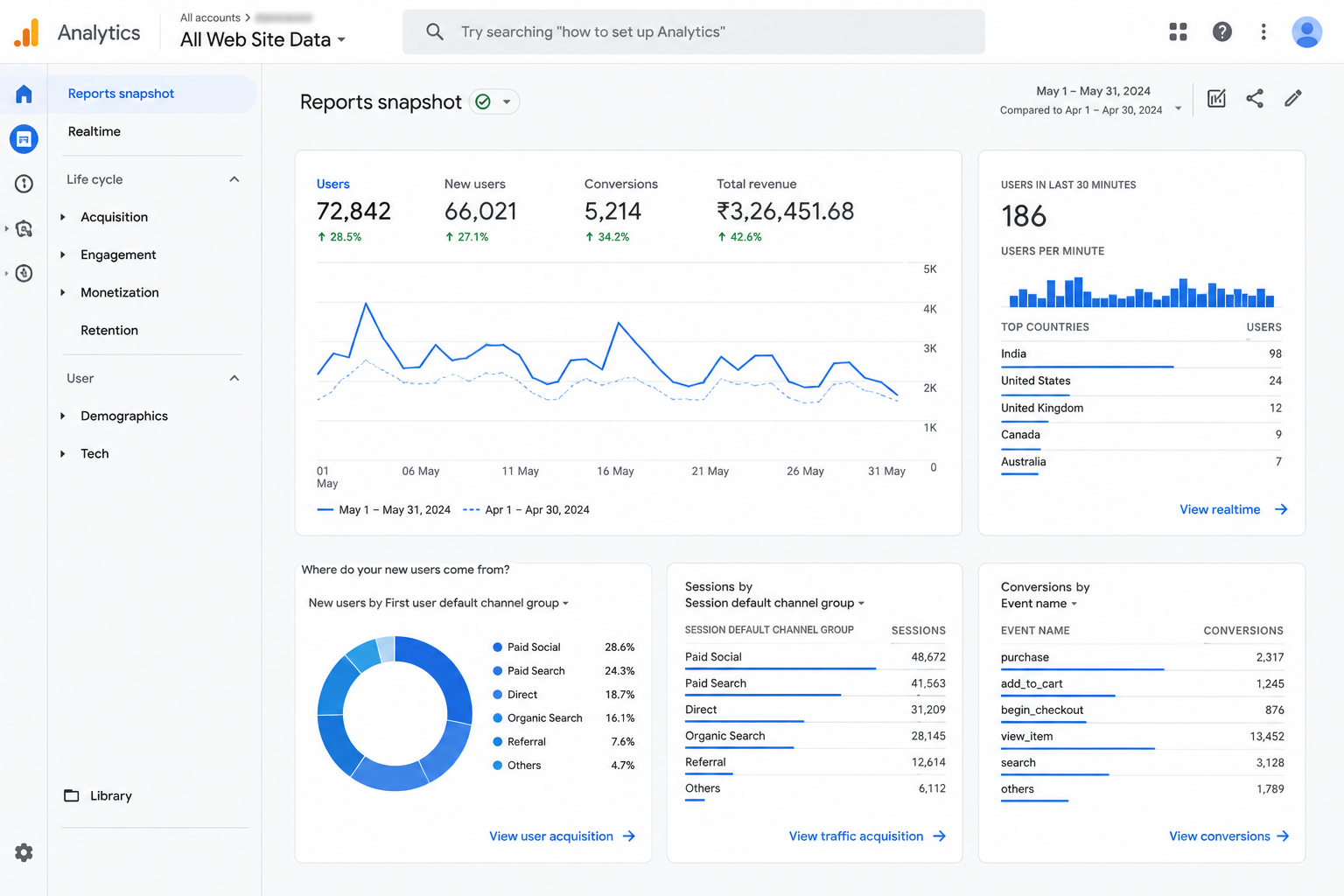Open the Configure icon below Advertising icon
The width and height of the screenshot is (1344, 896).
(x=24, y=273)
